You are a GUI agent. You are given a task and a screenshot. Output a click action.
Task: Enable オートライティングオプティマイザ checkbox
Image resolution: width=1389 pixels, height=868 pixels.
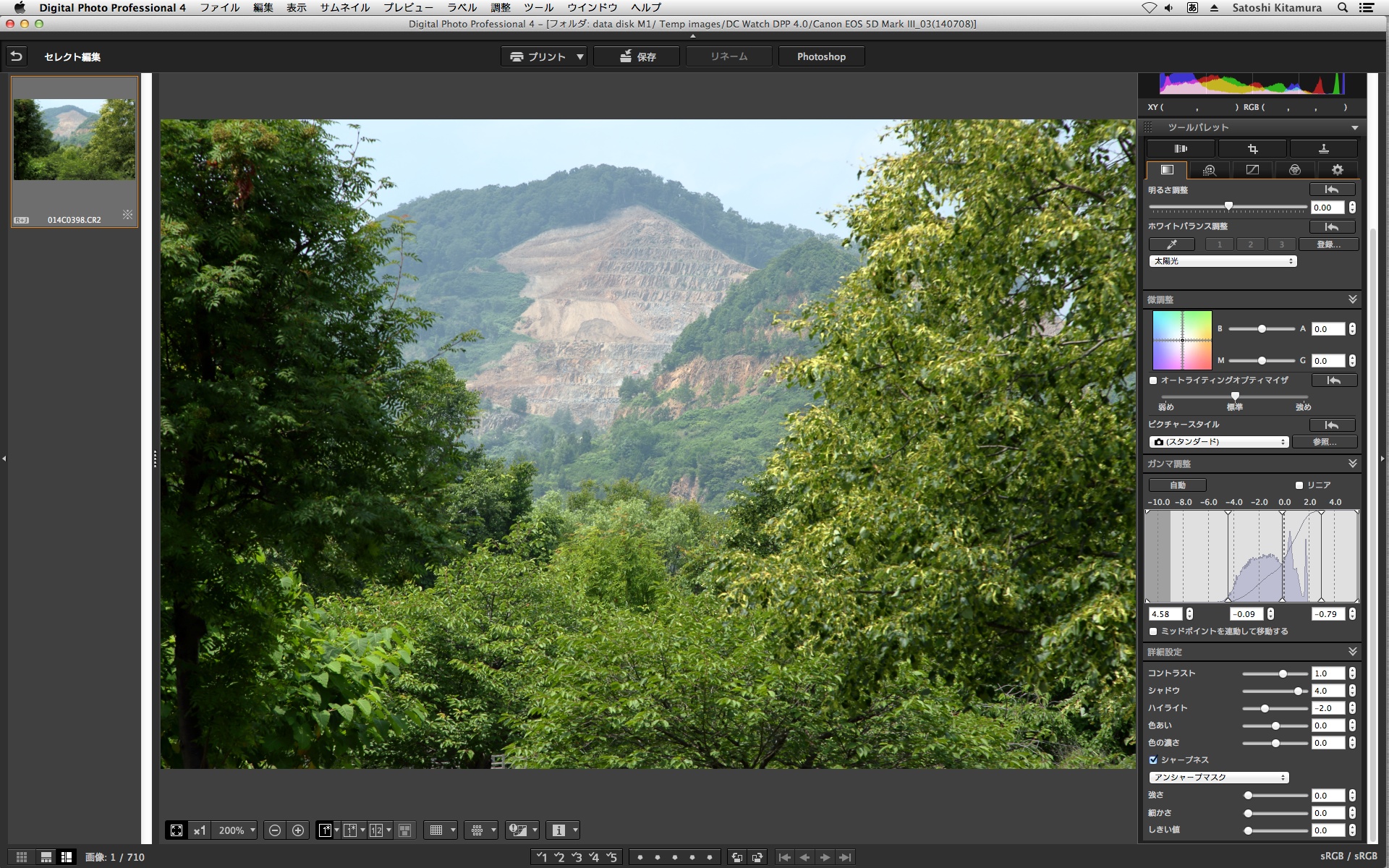point(1153,380)
